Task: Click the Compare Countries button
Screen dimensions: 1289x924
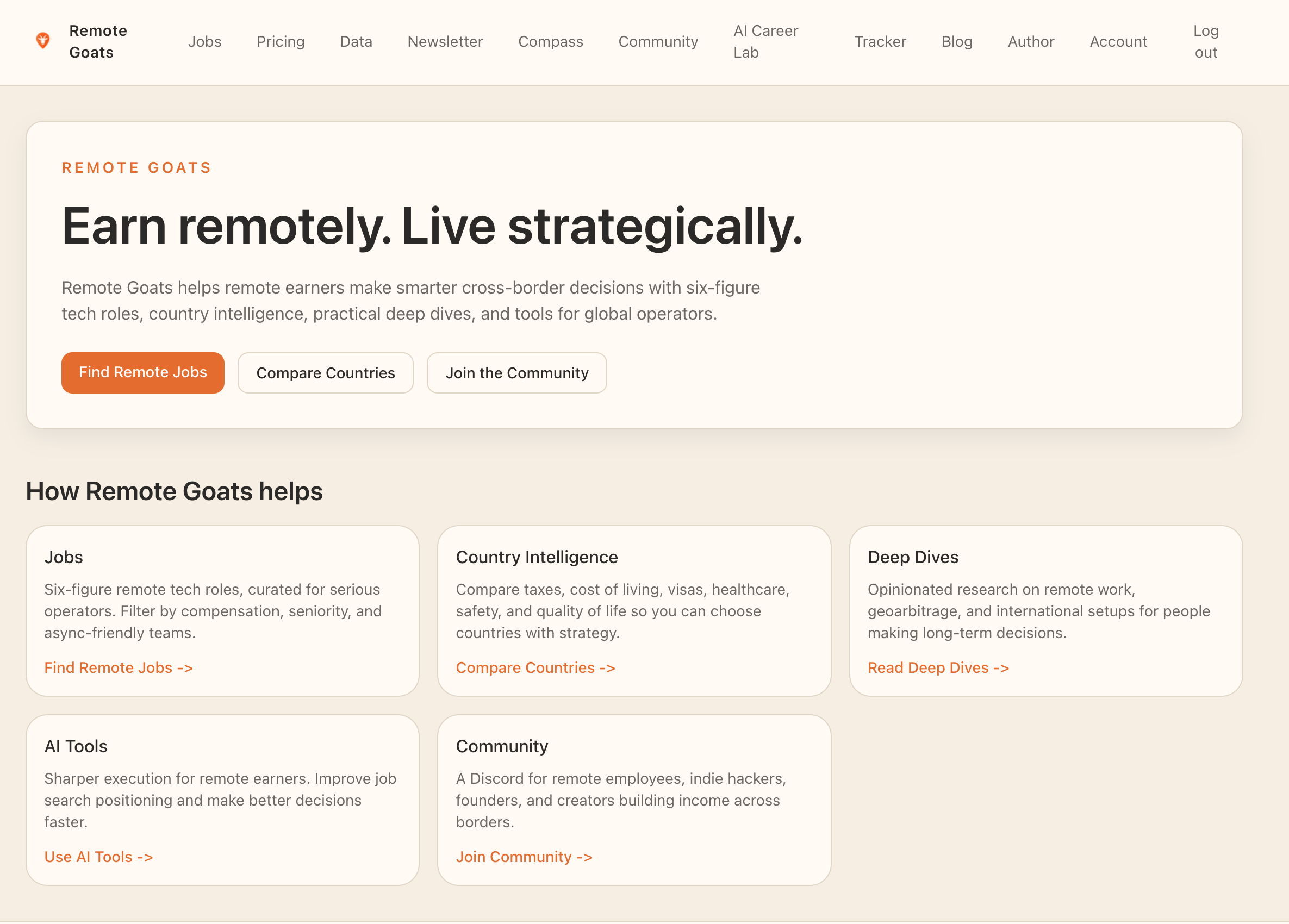Action: click(x=325, y=373)
